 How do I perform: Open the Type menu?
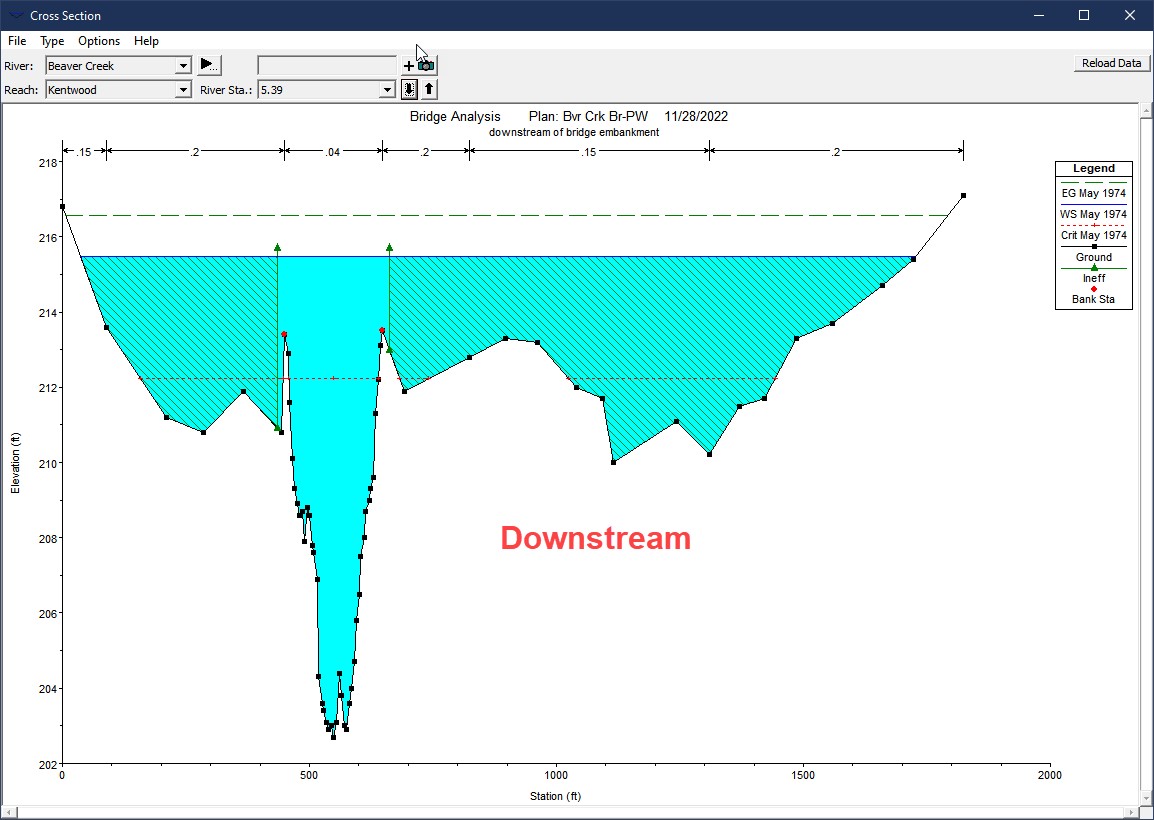tap(52, 41)
